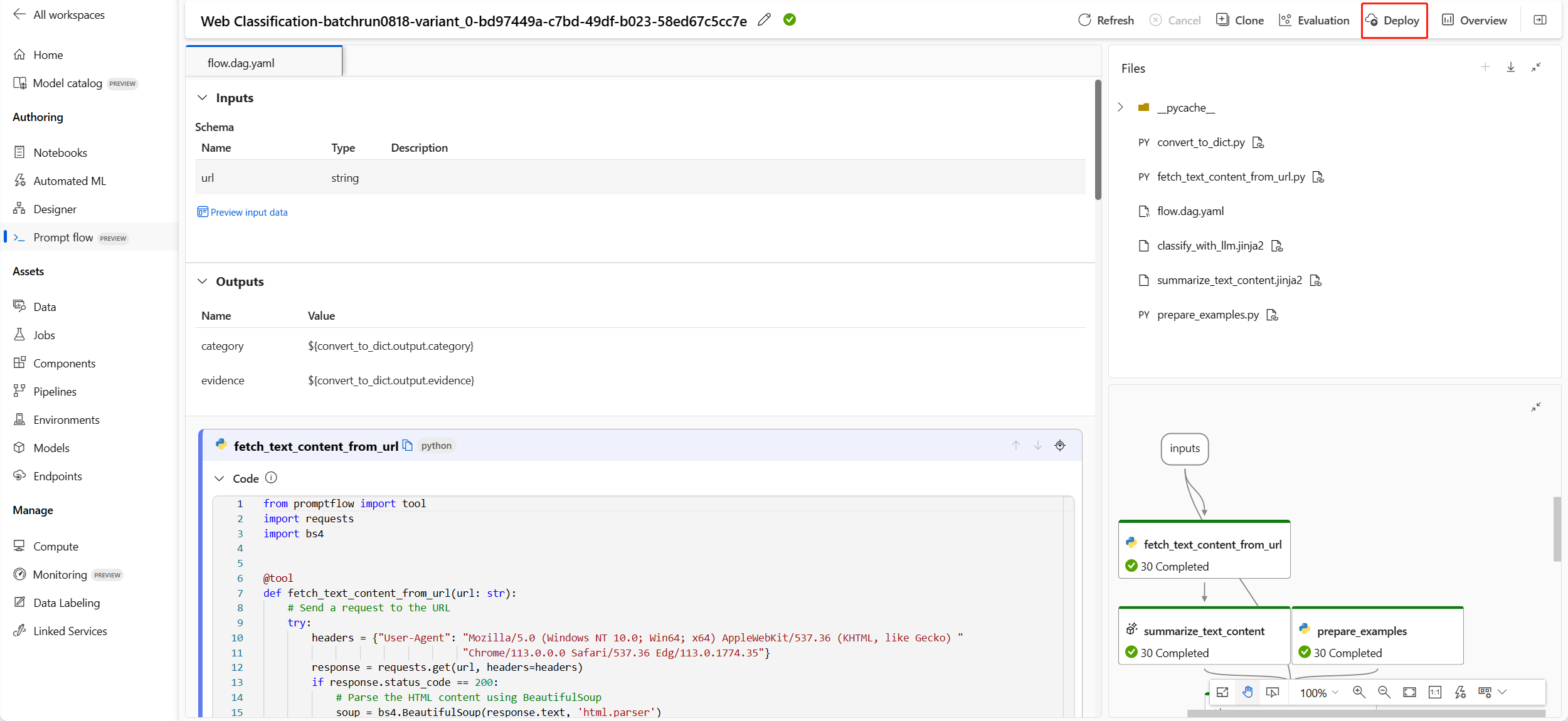Switch graph to select pointer mode

coord(1273,692)
